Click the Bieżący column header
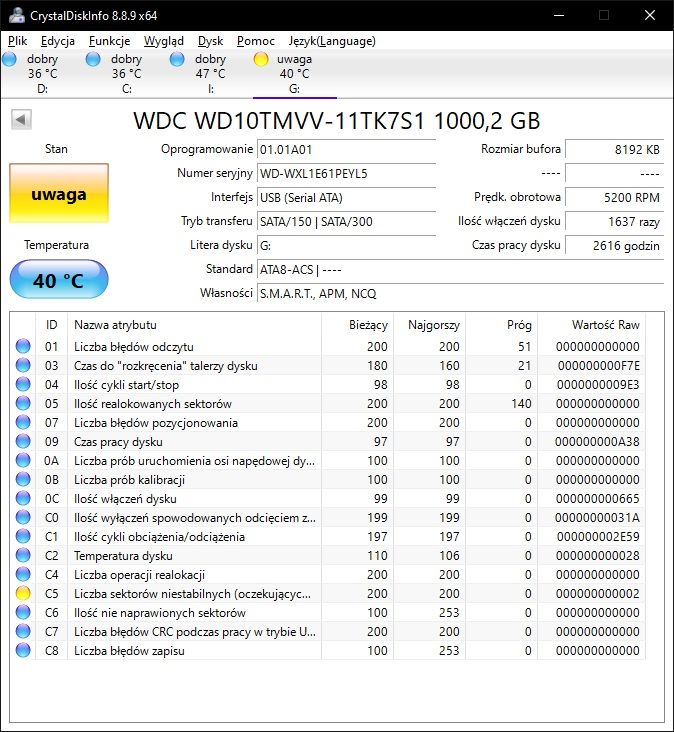Viewport: 674px width, 732px height. 358,325
